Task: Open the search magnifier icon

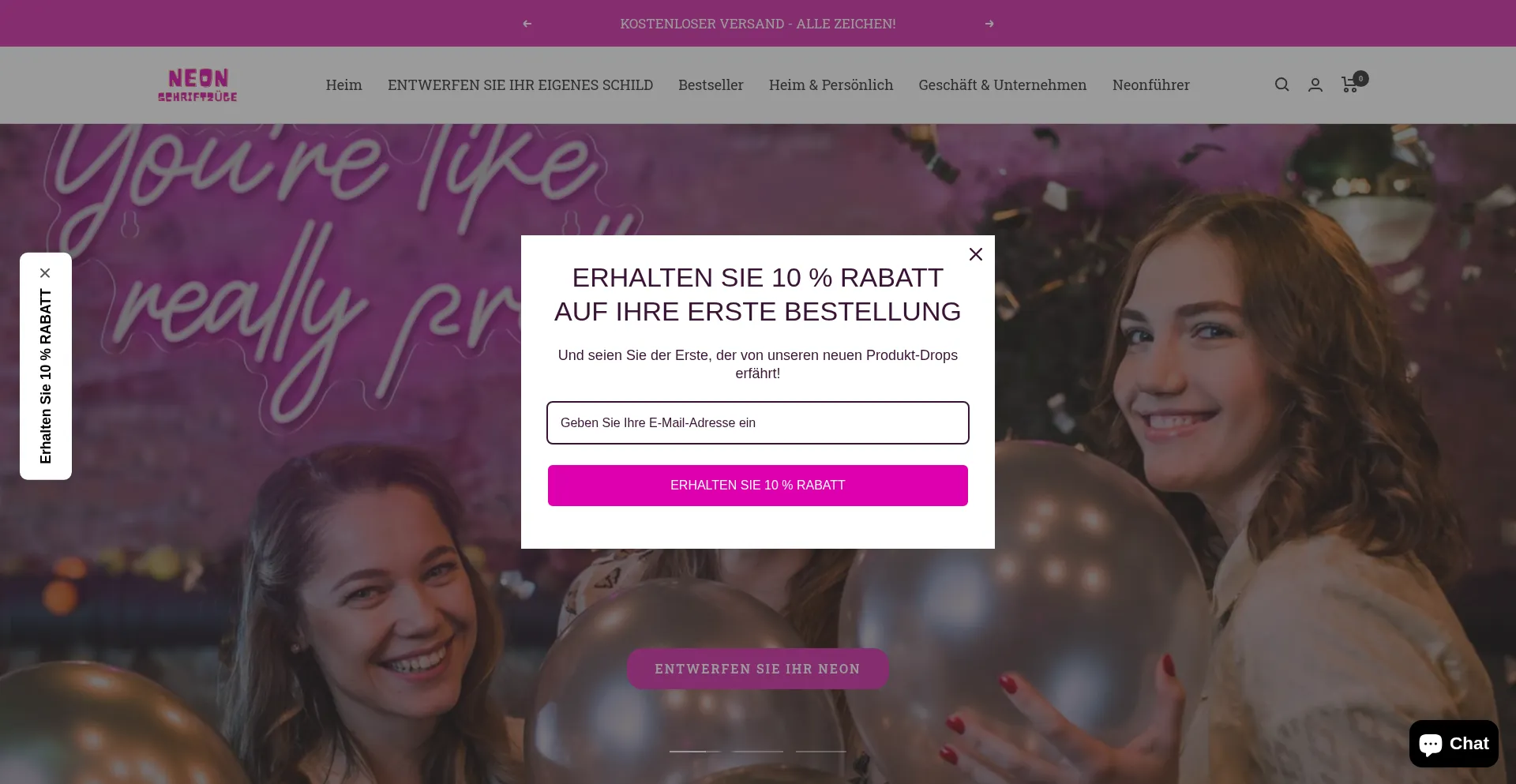Action: point(1281,84)
